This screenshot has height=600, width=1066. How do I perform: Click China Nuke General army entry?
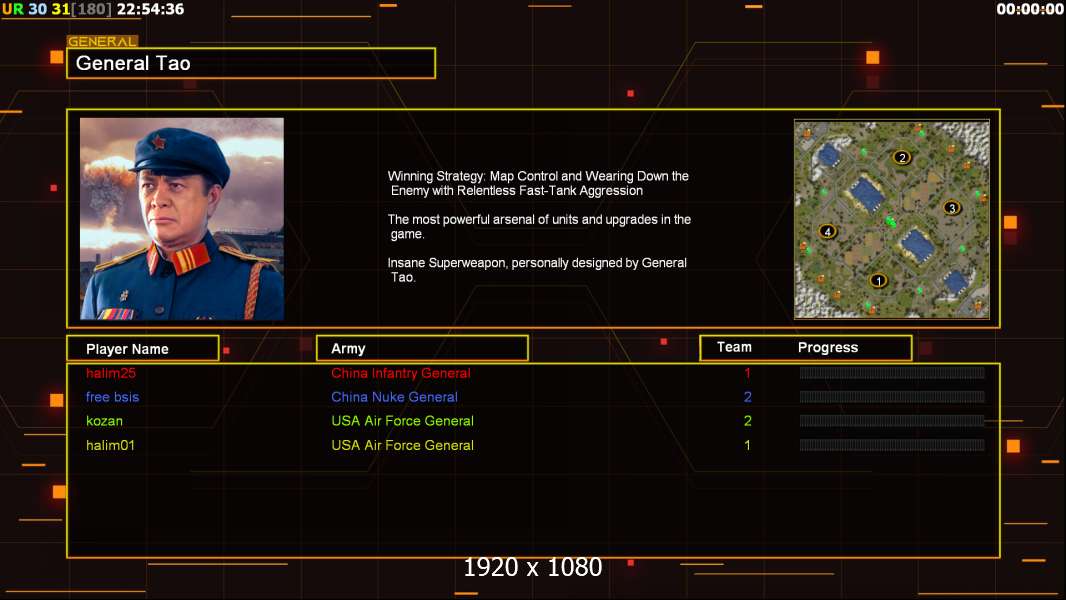pyautogui.click(x=394, y=397)
